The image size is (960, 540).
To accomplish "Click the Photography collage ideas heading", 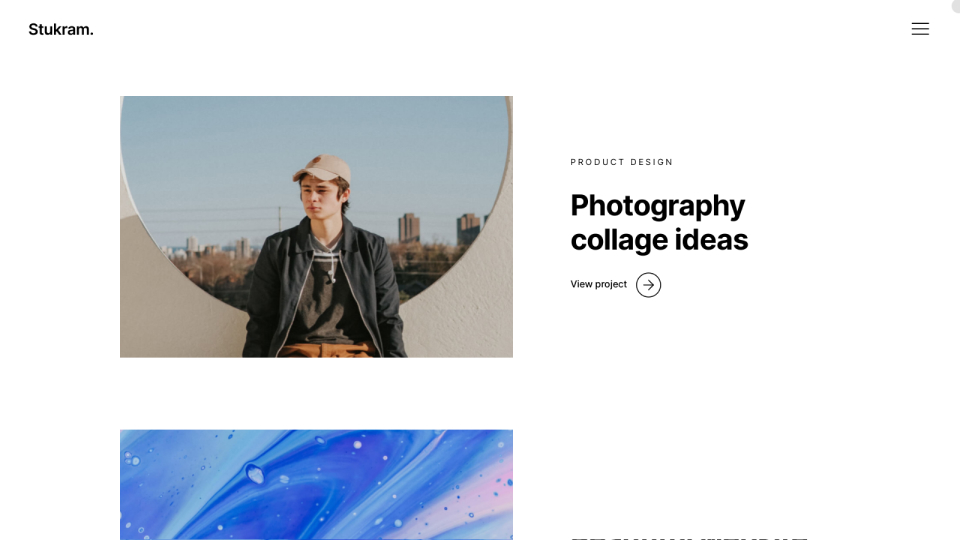I will point(659,222).
